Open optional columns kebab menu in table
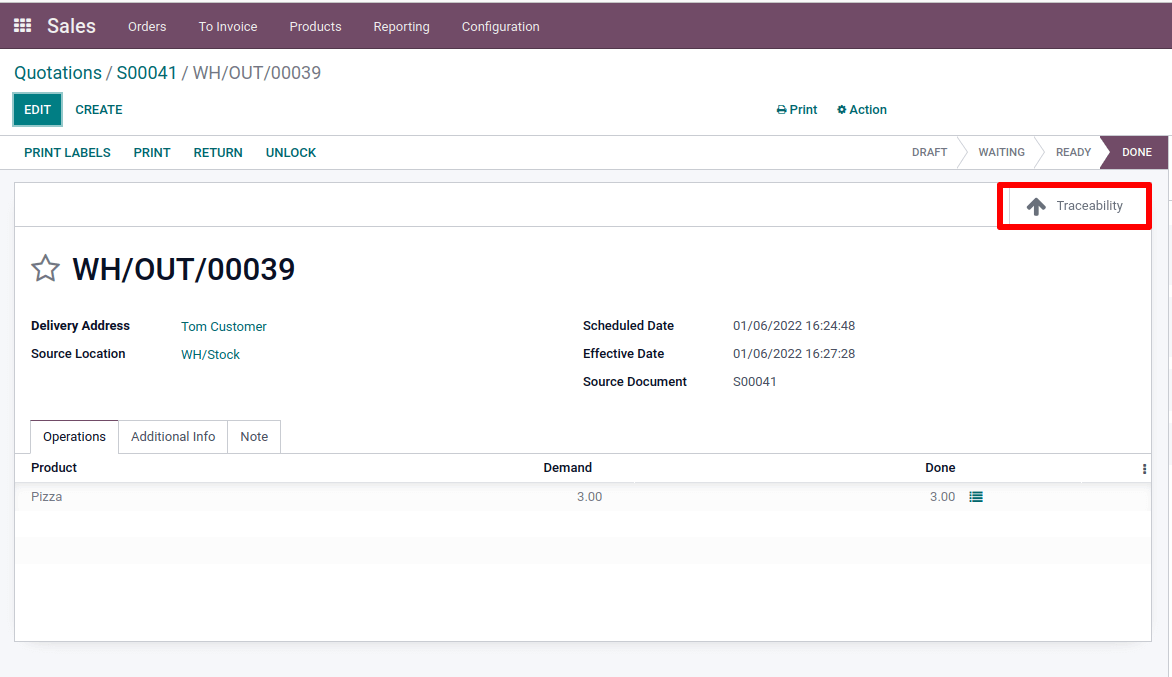This screenshot has width=1172, height=677. pyautogui.click(x=1144, y=469)
